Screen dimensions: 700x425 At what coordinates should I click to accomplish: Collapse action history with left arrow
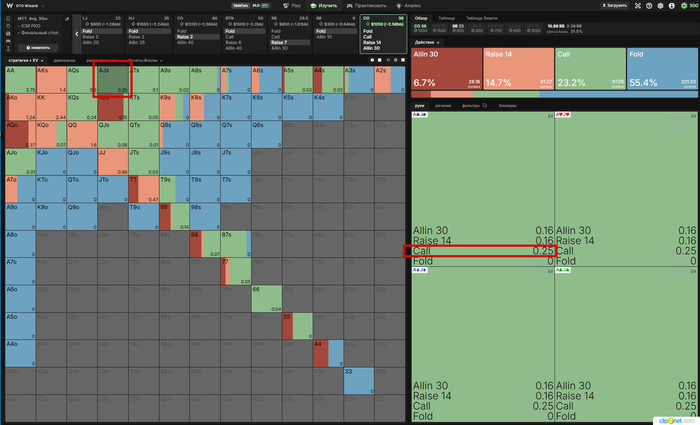tap(76, 34)
